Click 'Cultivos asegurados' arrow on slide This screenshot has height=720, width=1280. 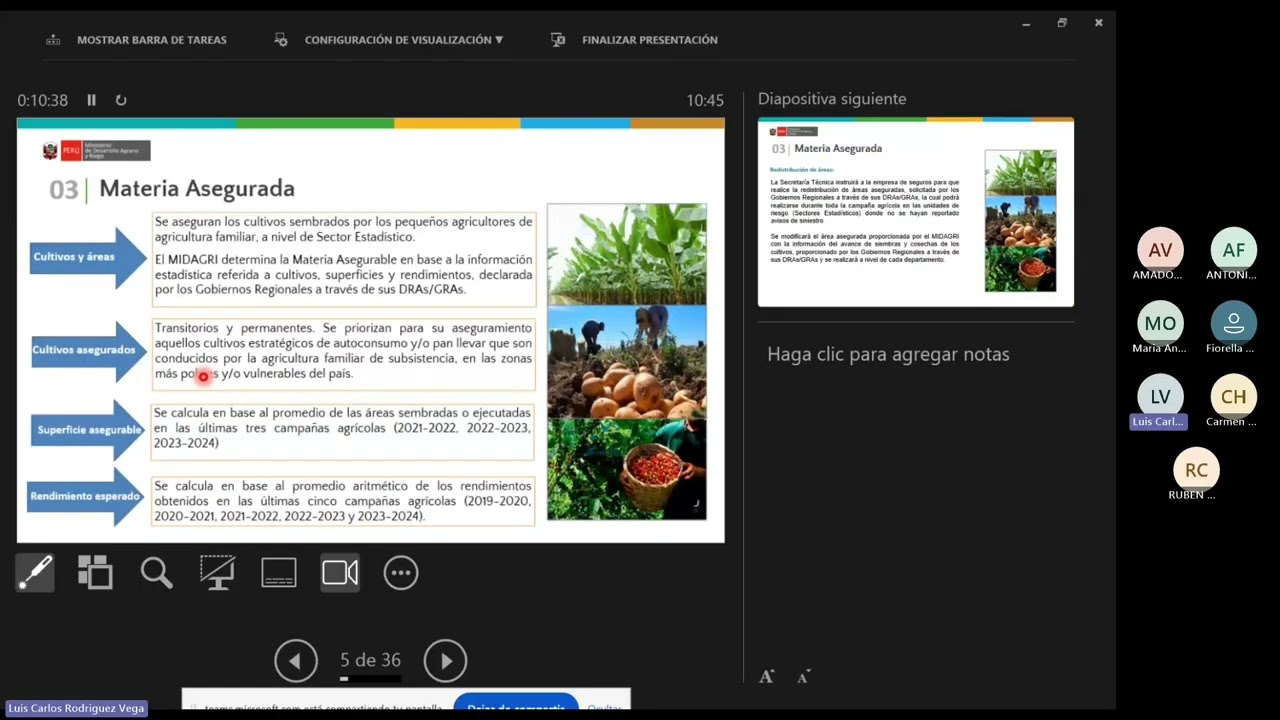(88, 350)
